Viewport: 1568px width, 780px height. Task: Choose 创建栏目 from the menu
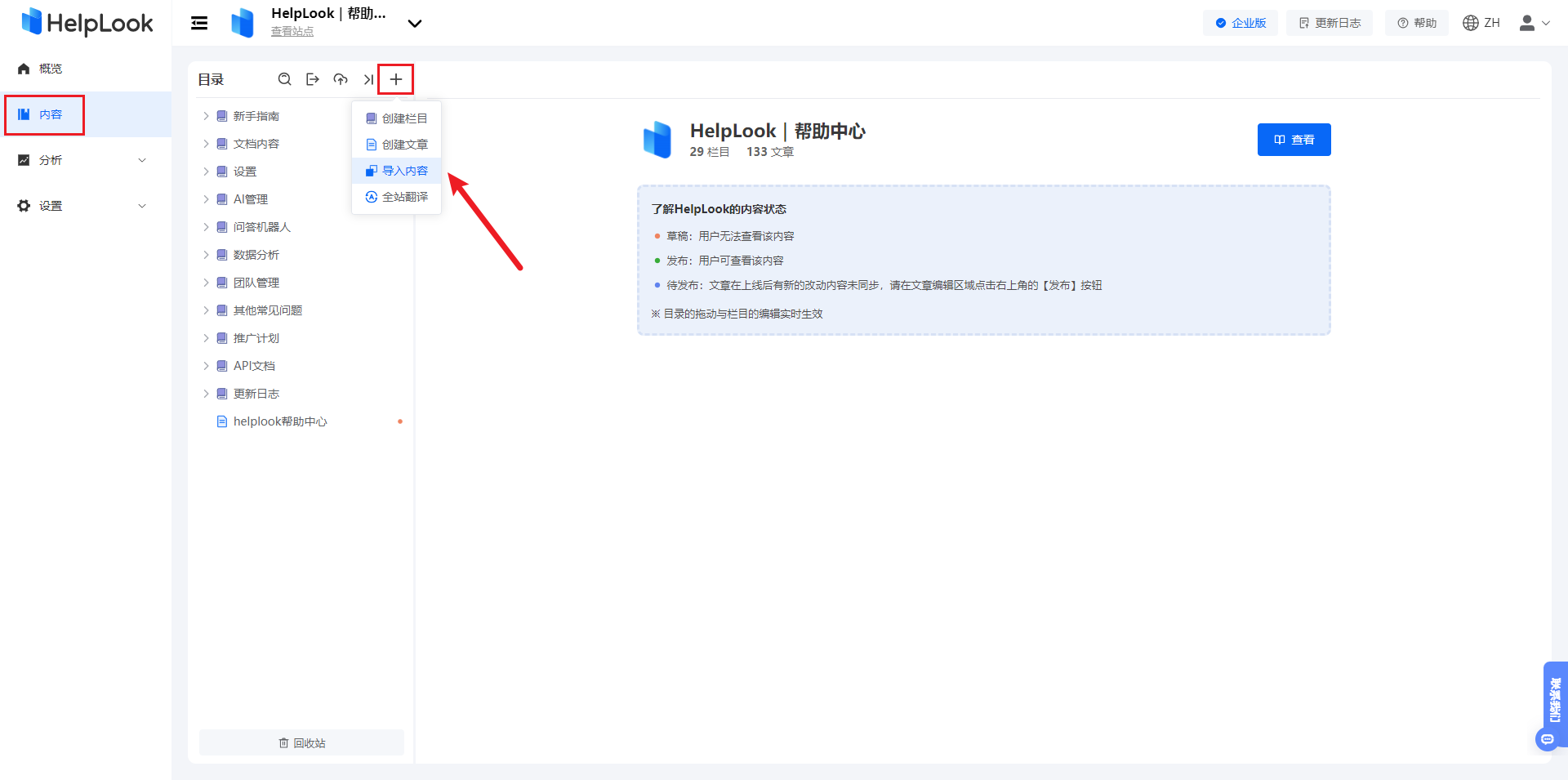[x=396, y=118]
